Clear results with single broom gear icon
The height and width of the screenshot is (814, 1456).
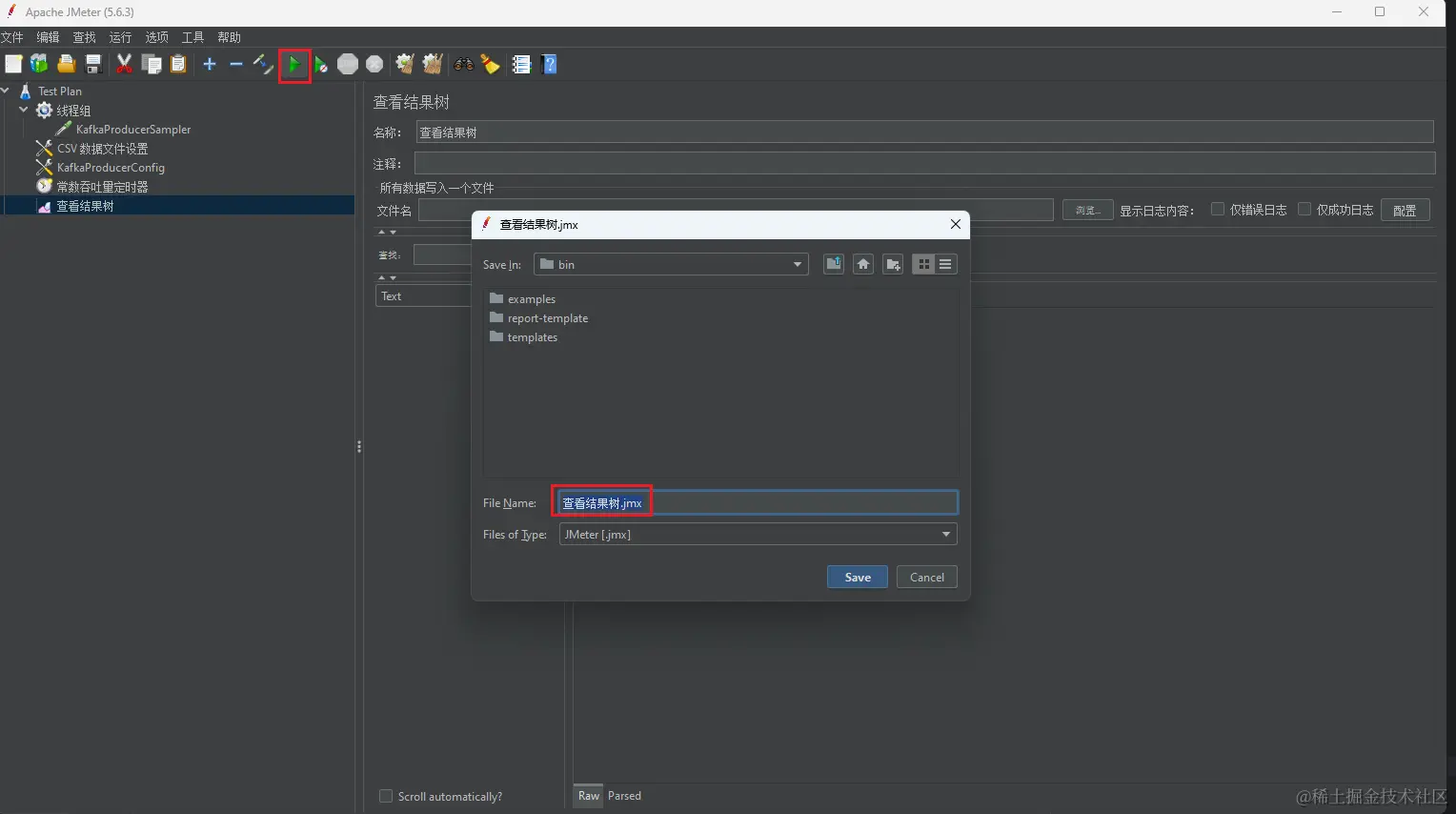click(405, 64)
